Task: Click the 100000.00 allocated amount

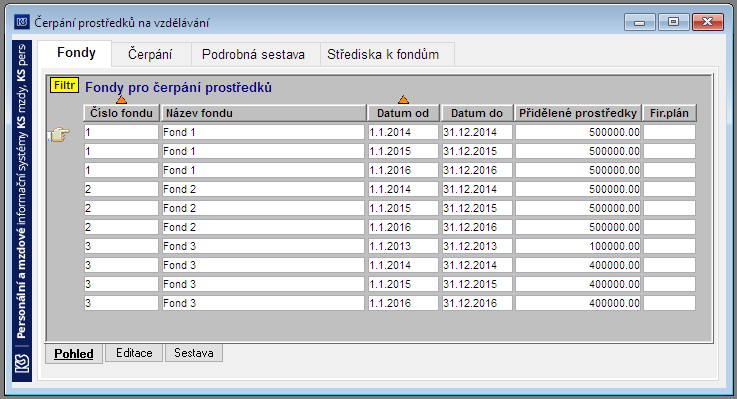Action: [578, 246]
